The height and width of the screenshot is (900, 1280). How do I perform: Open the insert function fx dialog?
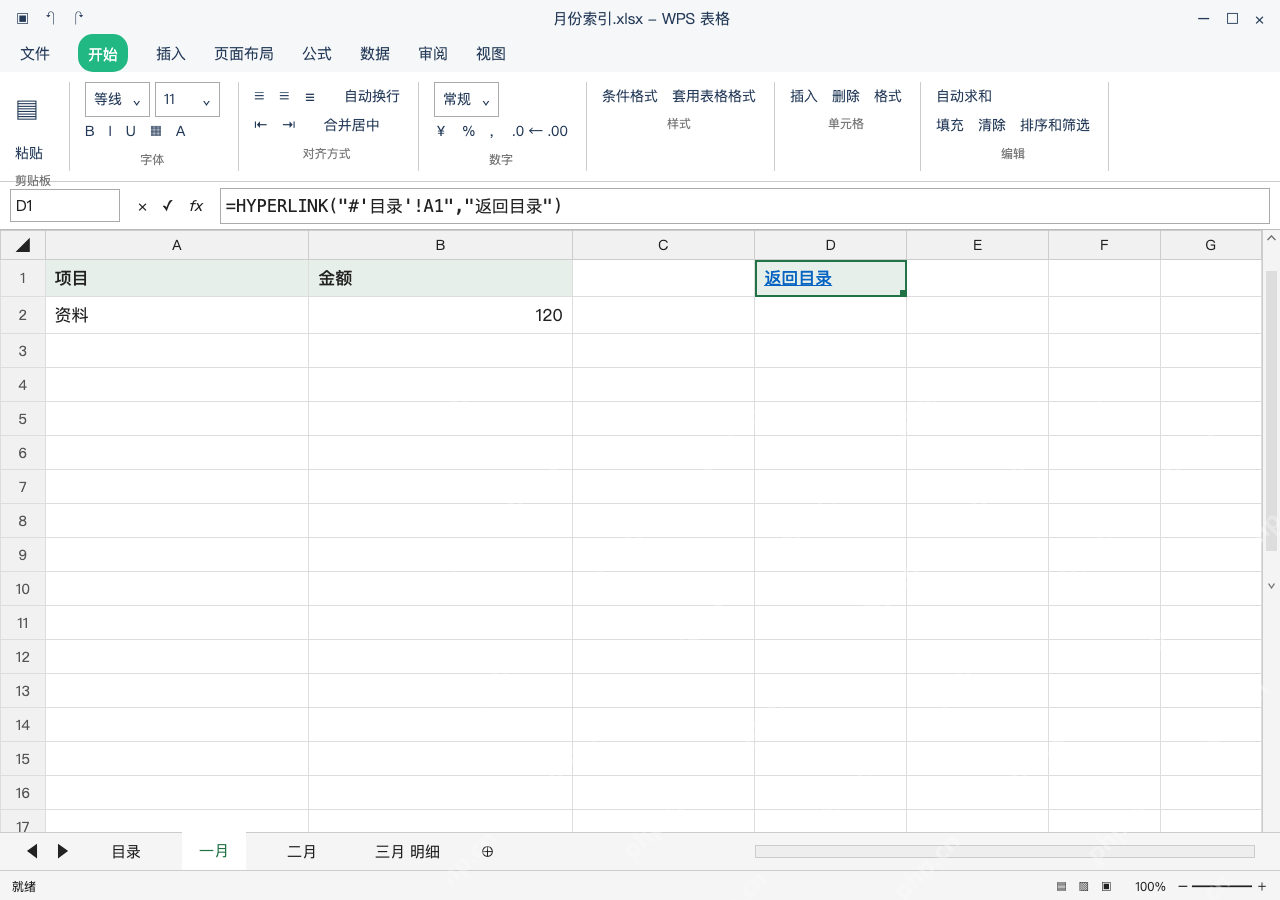click(196, 206)
